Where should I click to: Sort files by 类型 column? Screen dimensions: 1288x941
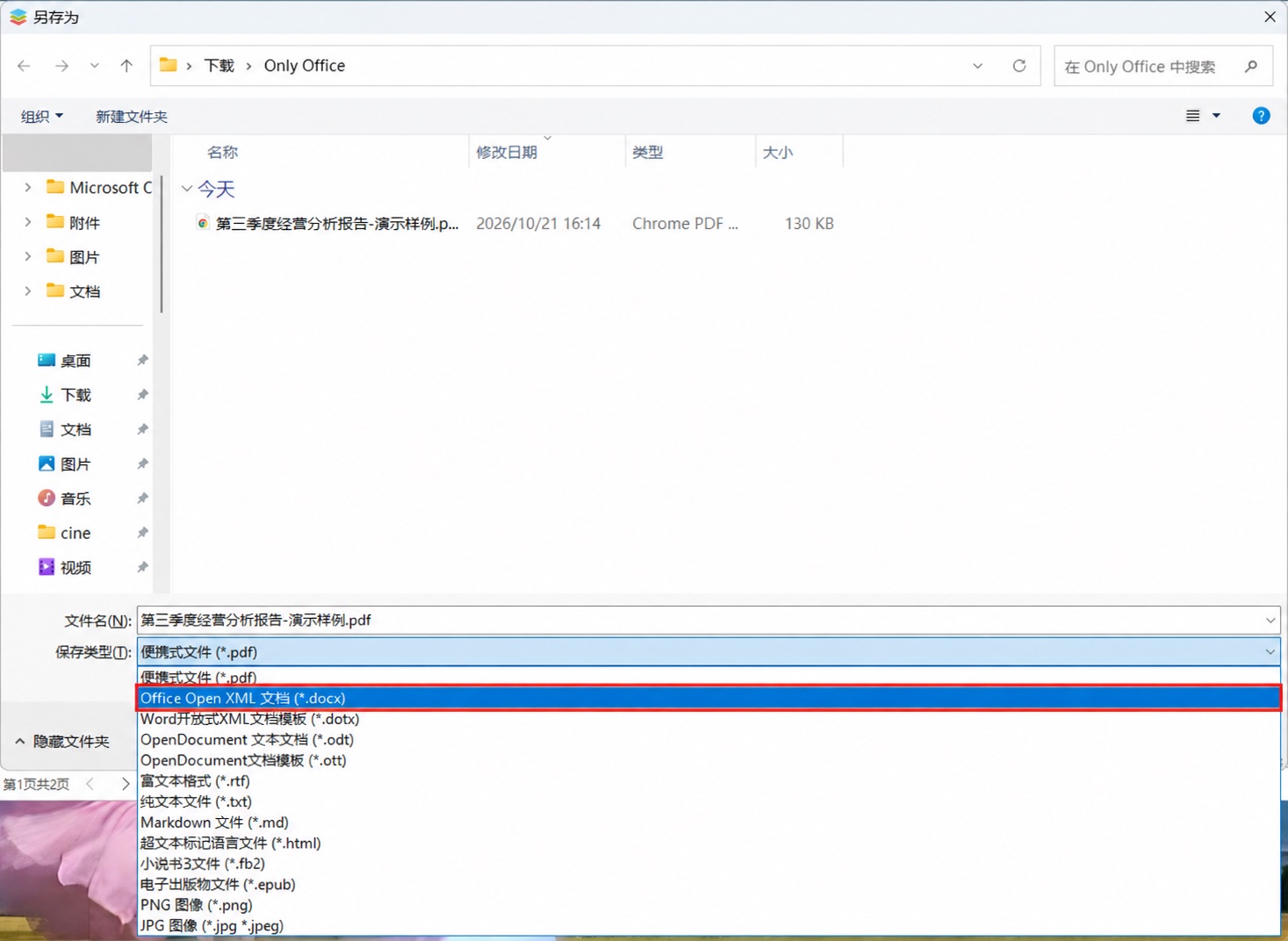(x=648, y=152)
